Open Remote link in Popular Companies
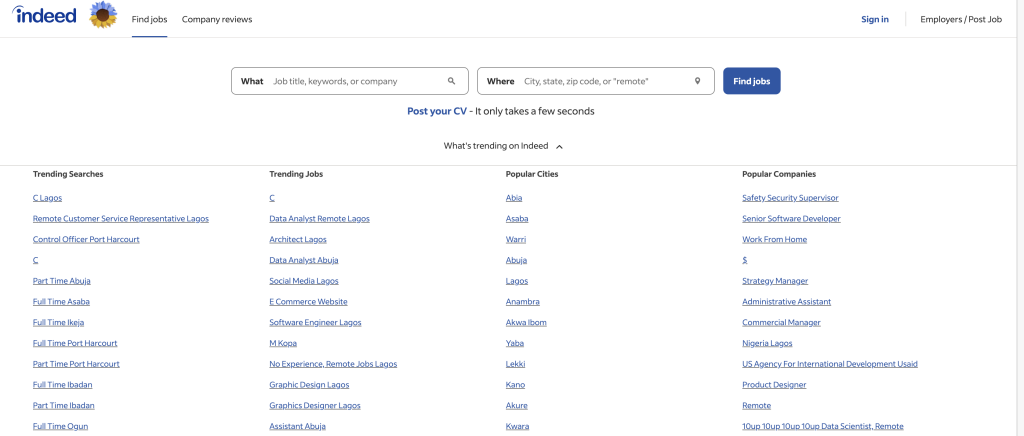The height and width of the screenshot is (436, 1024). (756, 405)
